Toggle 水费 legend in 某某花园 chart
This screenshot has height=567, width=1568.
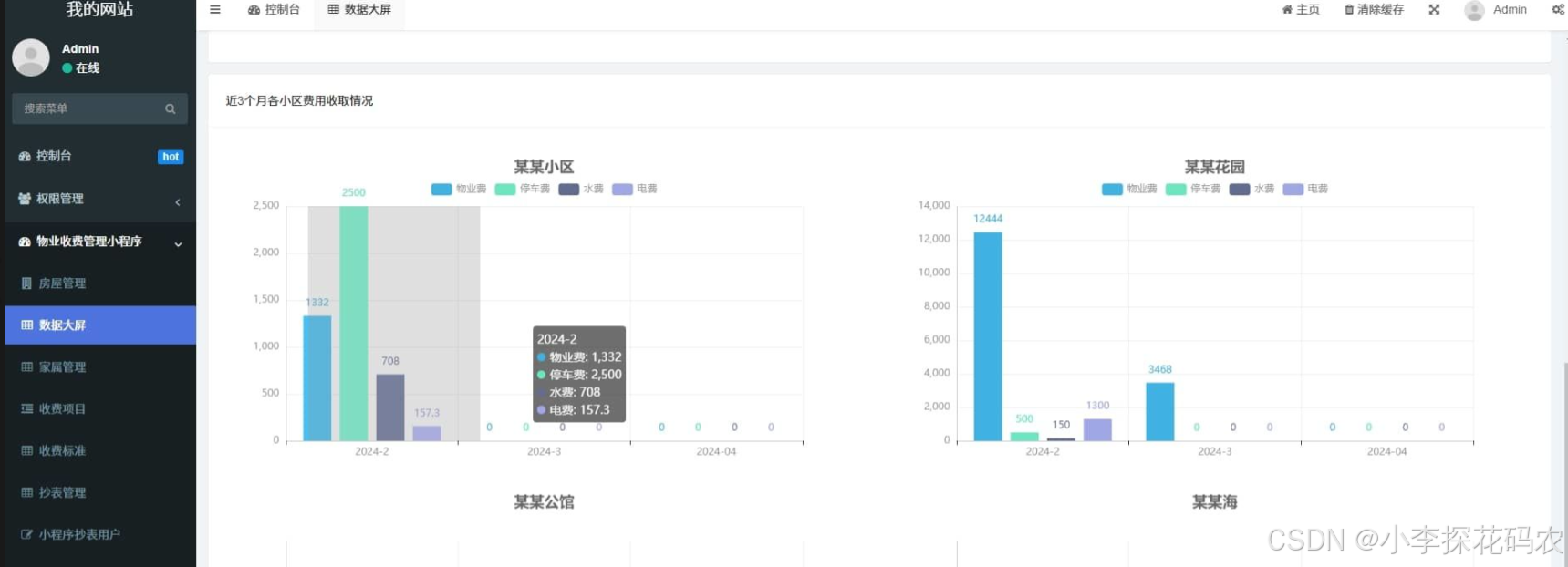point(1251,190)
